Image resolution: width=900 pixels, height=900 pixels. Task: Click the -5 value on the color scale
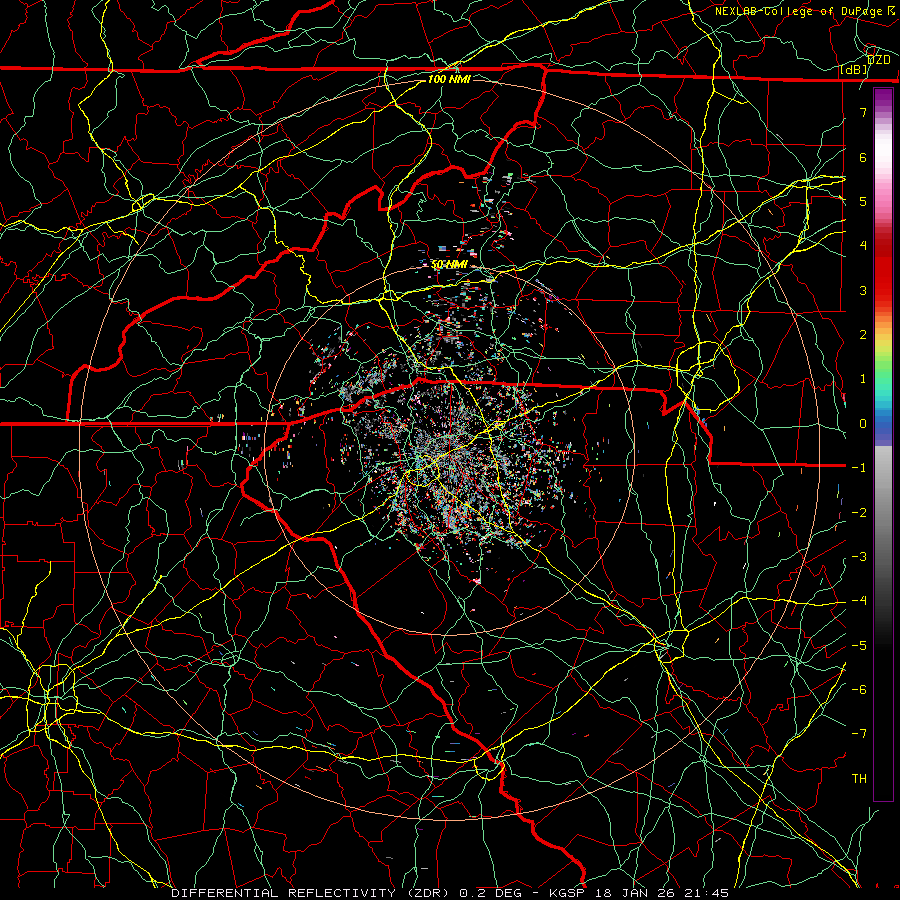[x=859, y=646]
